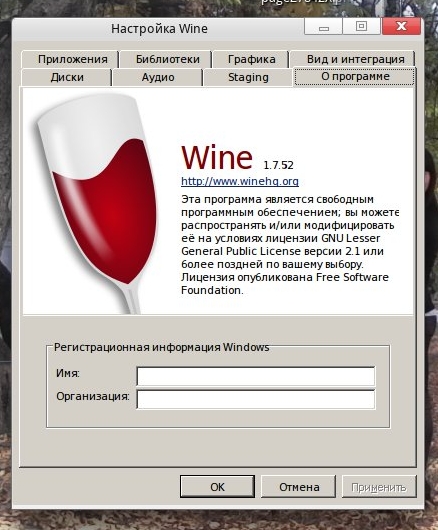Click the Wine glass logo image
This screenshot has width=438, height=530.
point(96,203)
